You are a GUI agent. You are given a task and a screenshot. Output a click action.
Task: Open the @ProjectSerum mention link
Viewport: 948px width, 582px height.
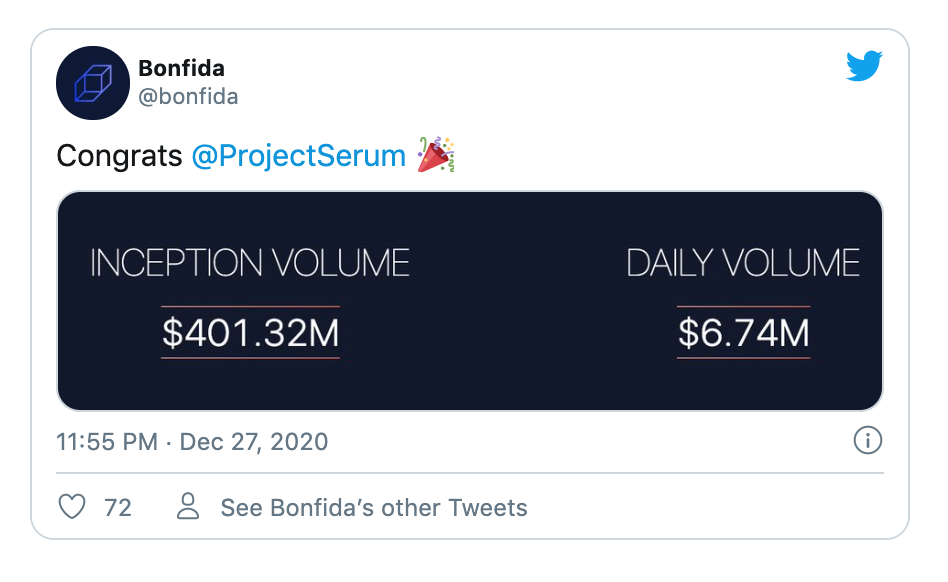(299, 156)
